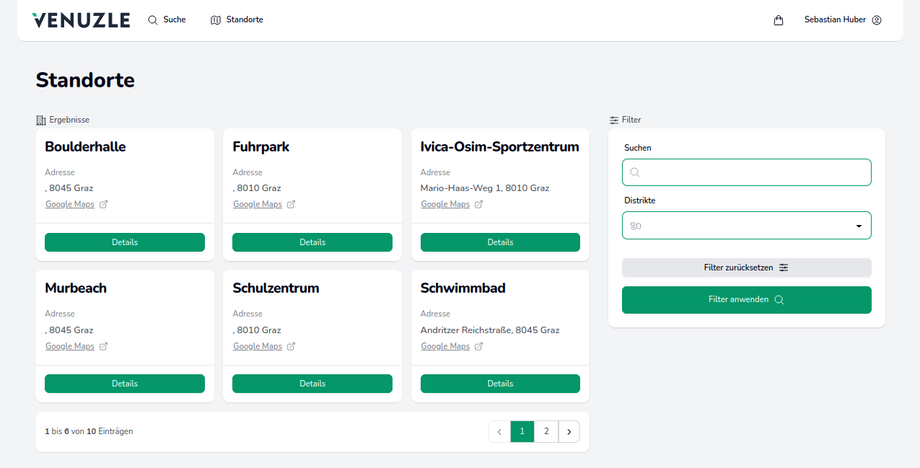The image size is (920, 468).
Task: Go to next results page arrow
Action: point(569,432)
